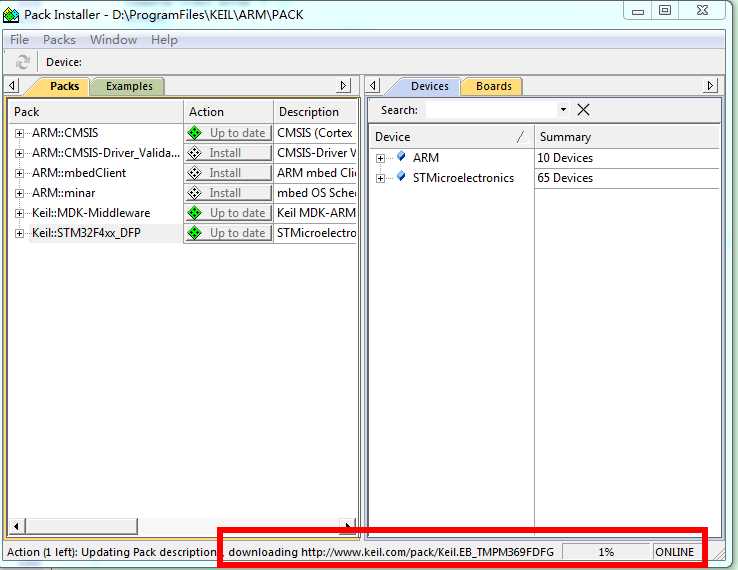Click the Pack column header
Image resolution: width=738 pixels, height=570 pixels.
[x=96, y=112]
